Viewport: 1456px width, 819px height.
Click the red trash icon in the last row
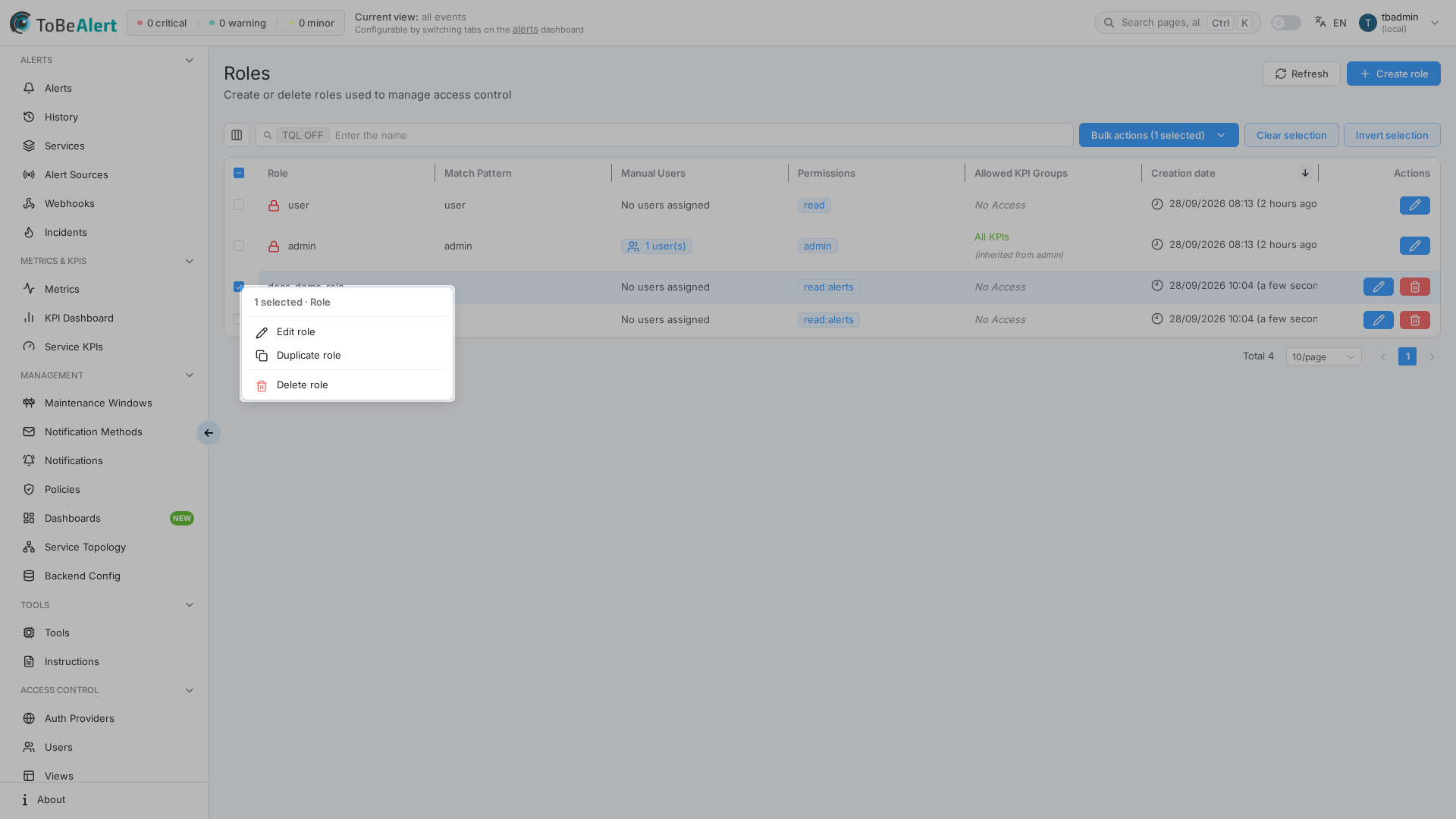pos(1414,320)
